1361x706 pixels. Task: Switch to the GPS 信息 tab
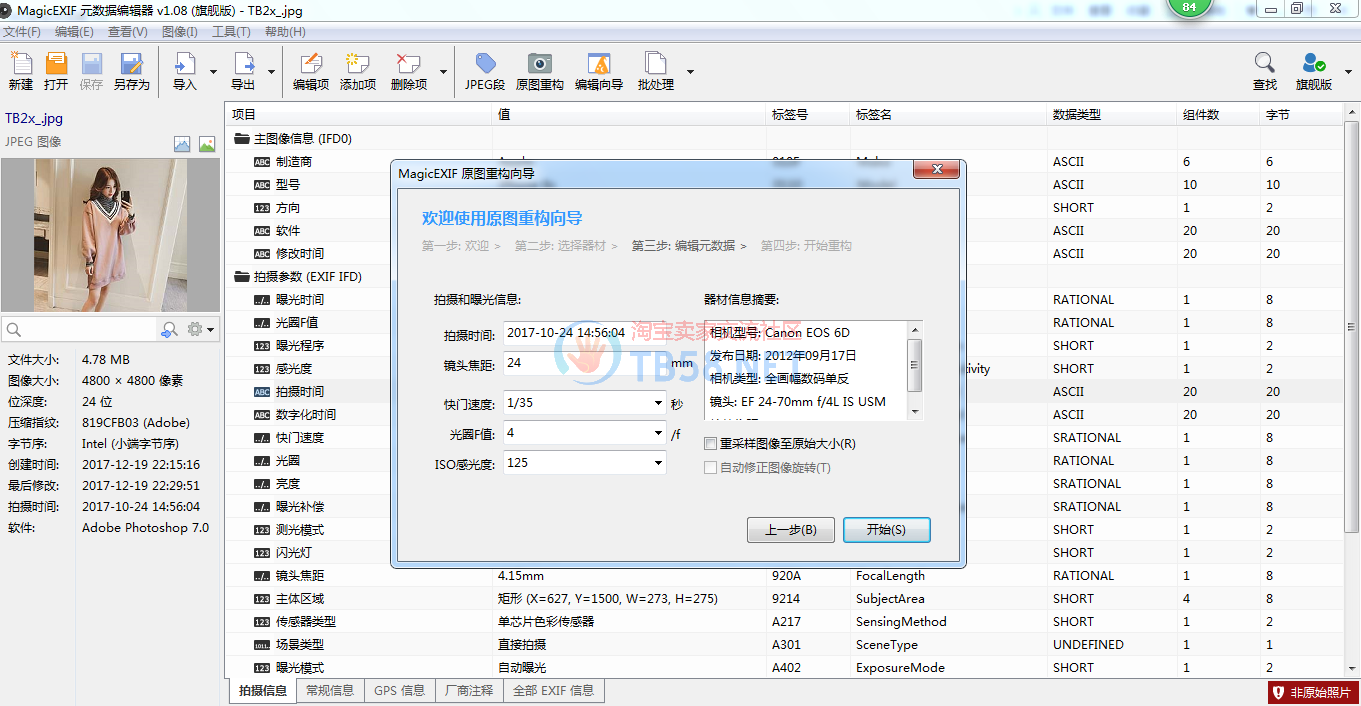(399, 690)
